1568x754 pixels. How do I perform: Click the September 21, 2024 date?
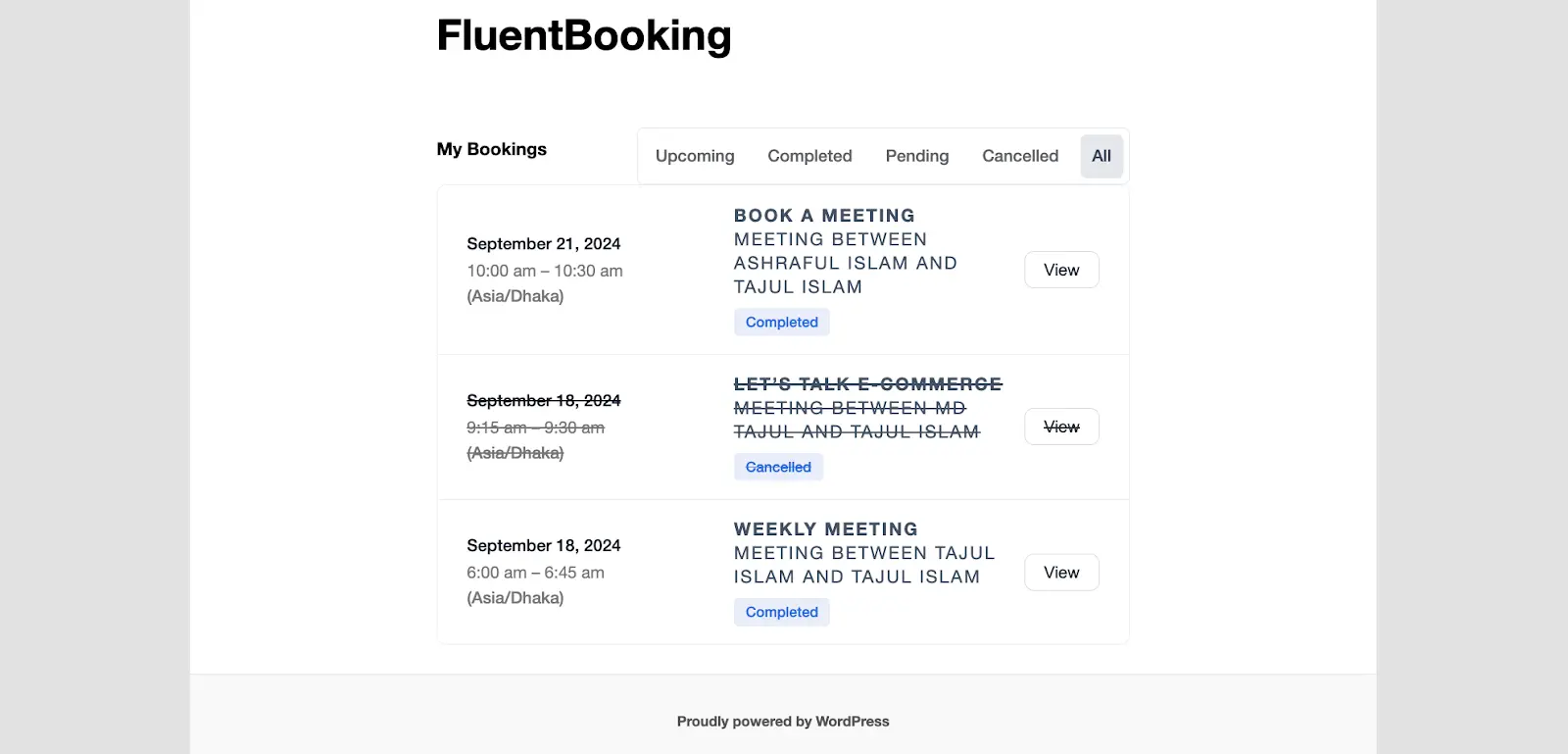click(x=544, y=243)
